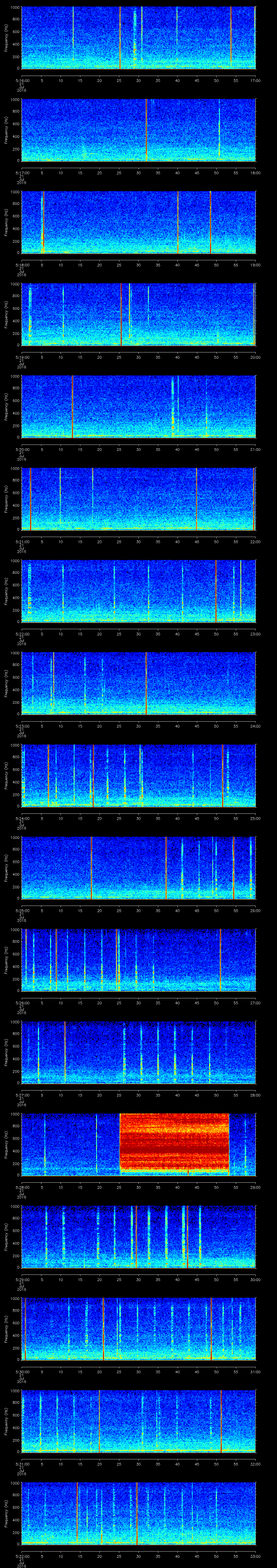Click the 24:00 end time label

pyautogui.click(x=255, y=726)
